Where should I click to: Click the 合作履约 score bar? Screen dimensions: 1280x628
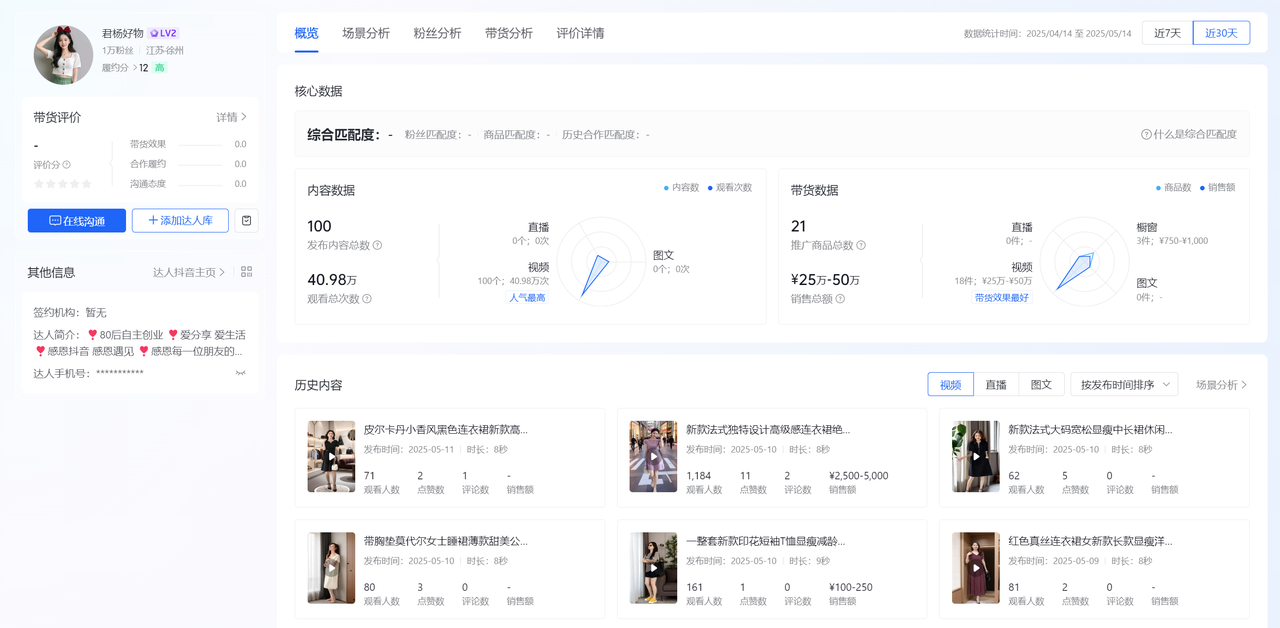coord(199,164)
